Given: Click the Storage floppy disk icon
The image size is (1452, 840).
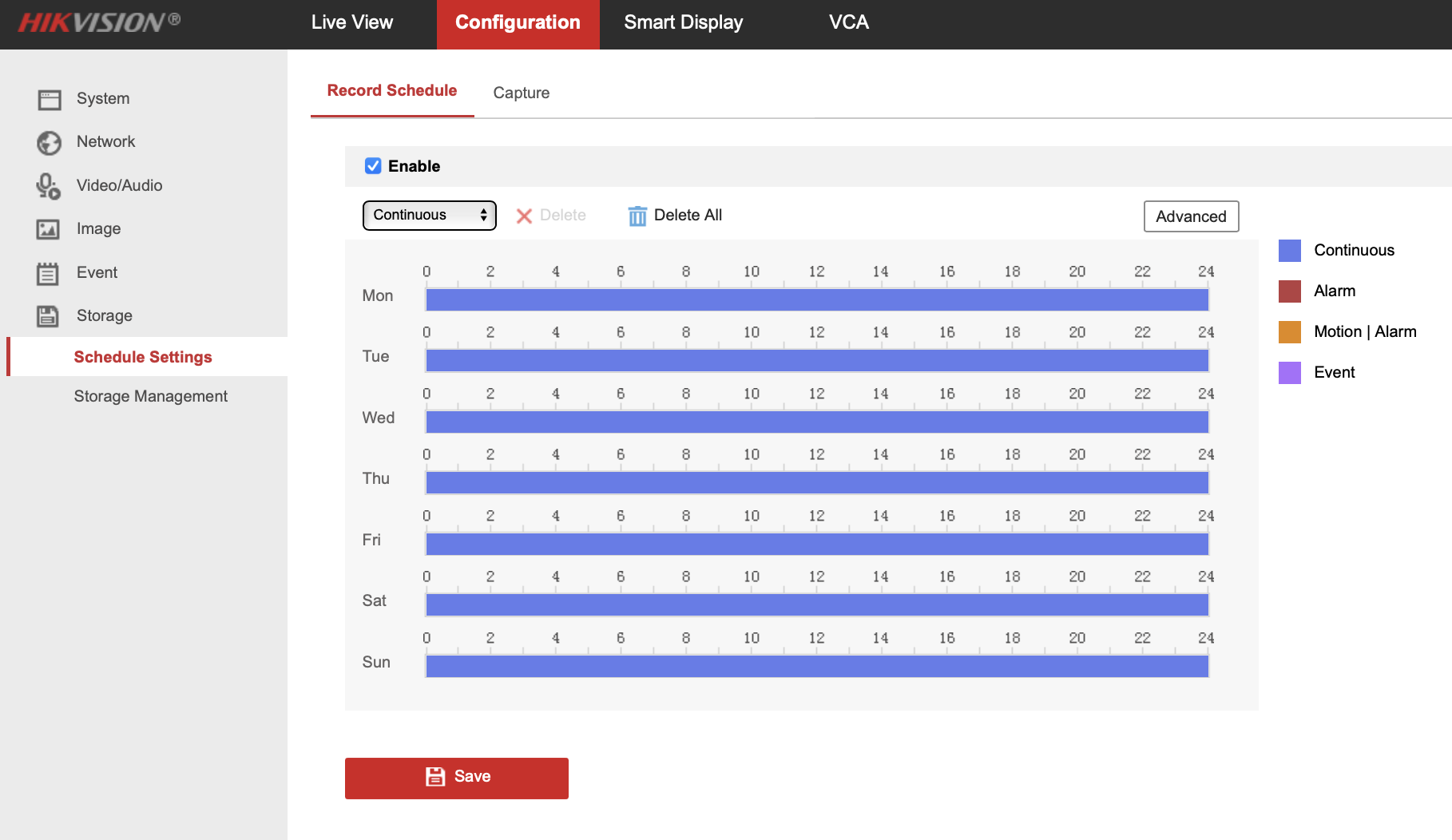Looking at the screenshot, I should (48, 316).
